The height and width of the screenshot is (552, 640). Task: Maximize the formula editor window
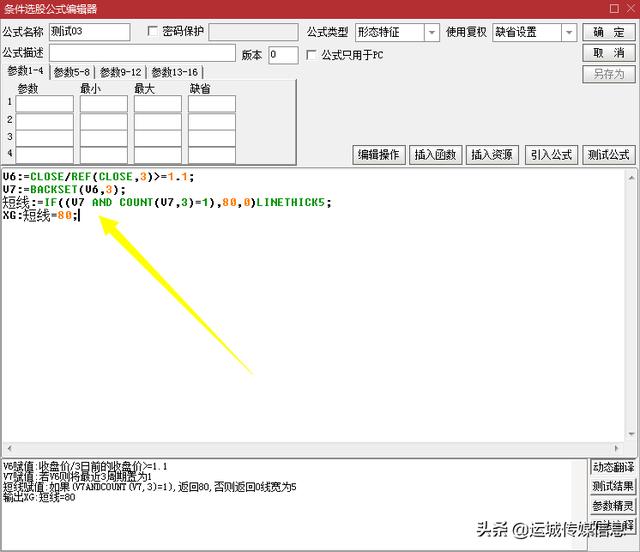pos(614,8)
